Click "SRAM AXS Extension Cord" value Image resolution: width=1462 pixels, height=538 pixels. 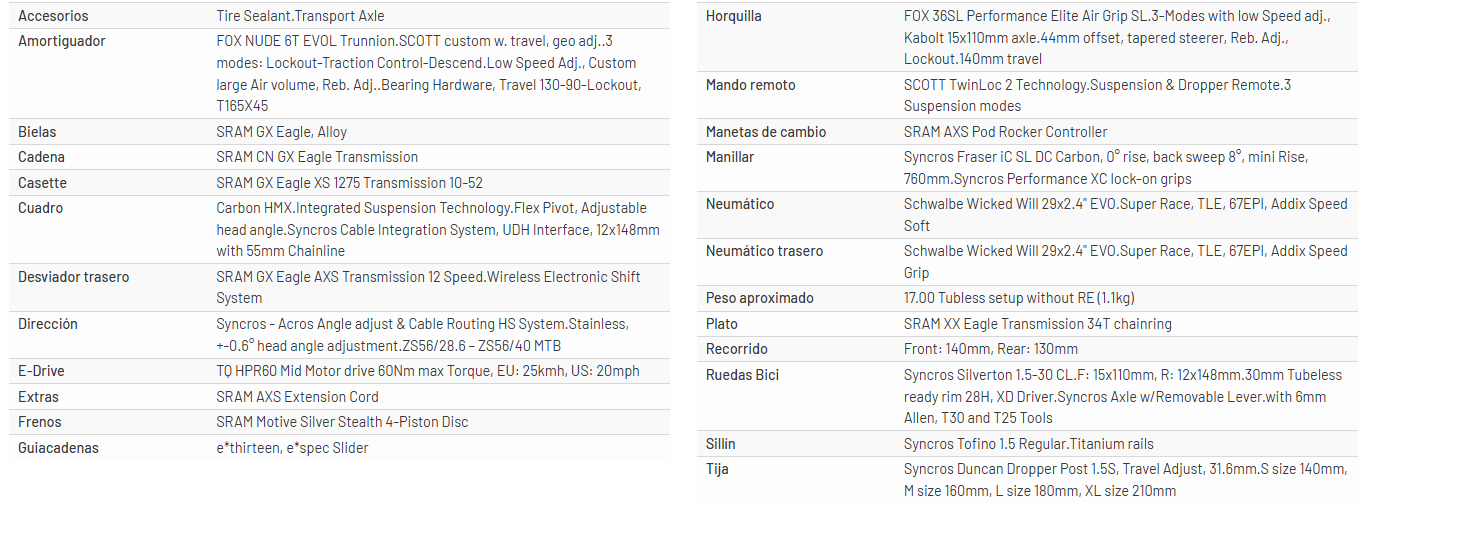point(297,397)
